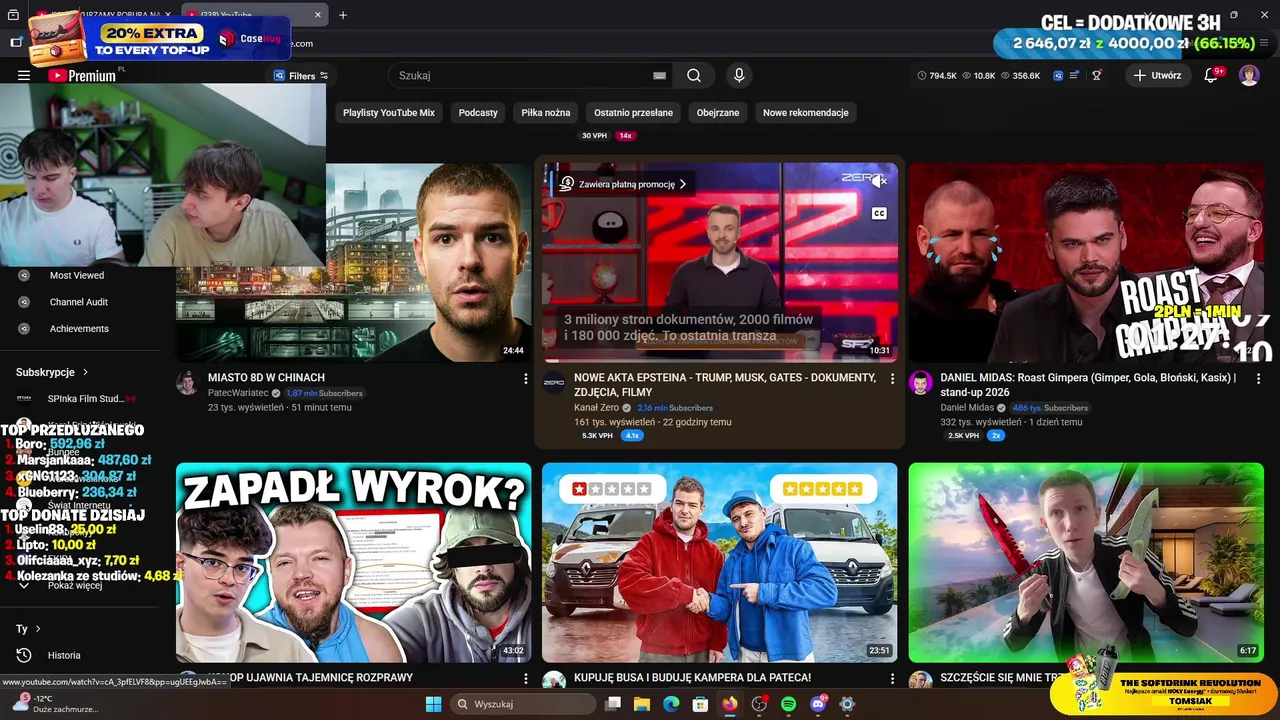Open the Kanał Zero channel name link
This screenshot has height=720, width=1280.
point(597,408)
